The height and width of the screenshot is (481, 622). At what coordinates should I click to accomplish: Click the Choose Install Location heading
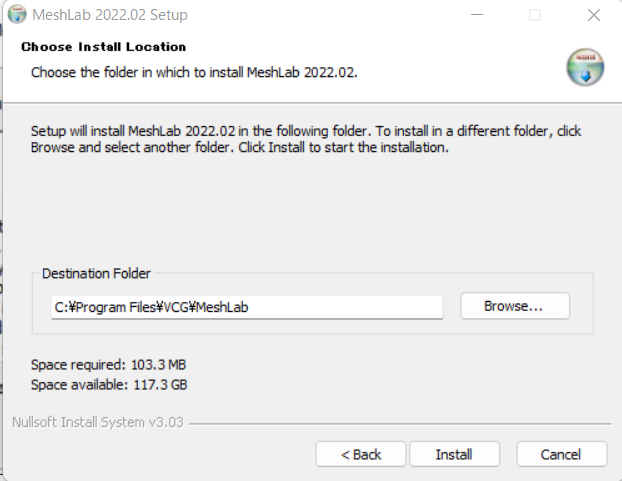(x=104, y=47)
